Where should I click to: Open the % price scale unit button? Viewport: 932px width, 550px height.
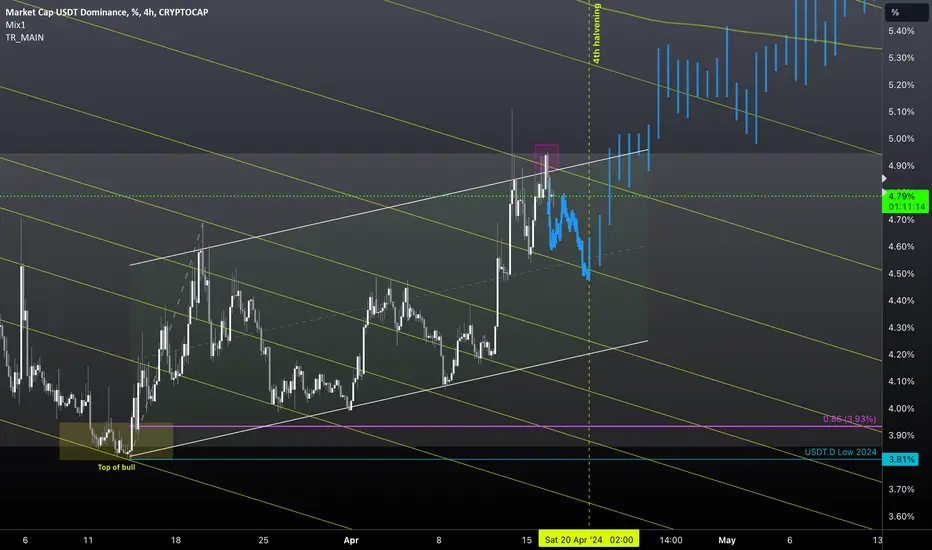coord(905,12)
